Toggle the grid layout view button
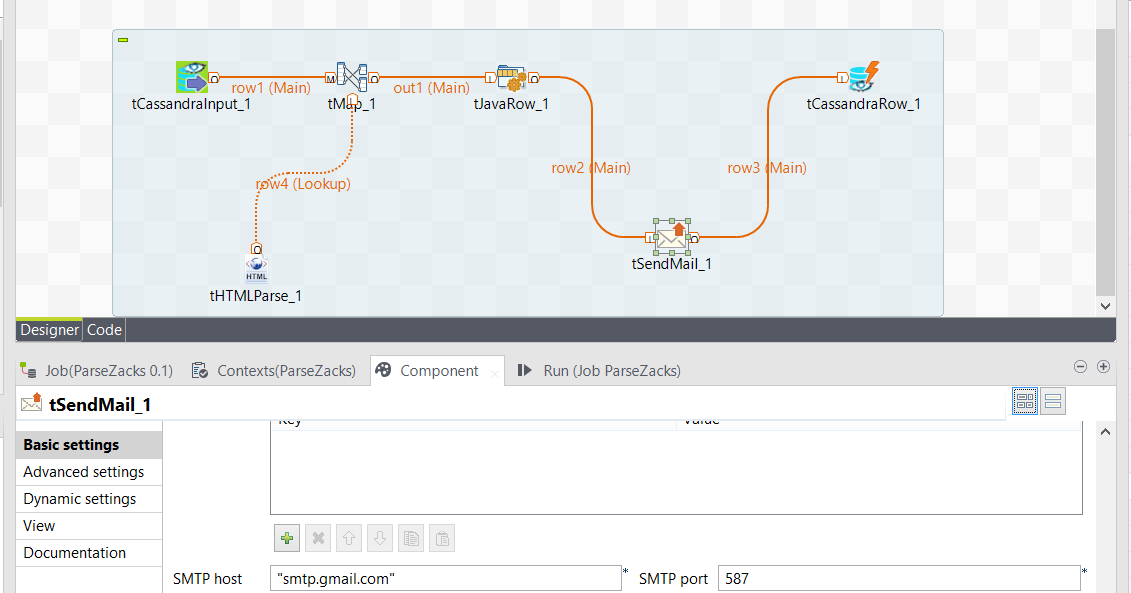 (x=1024, y=400)
